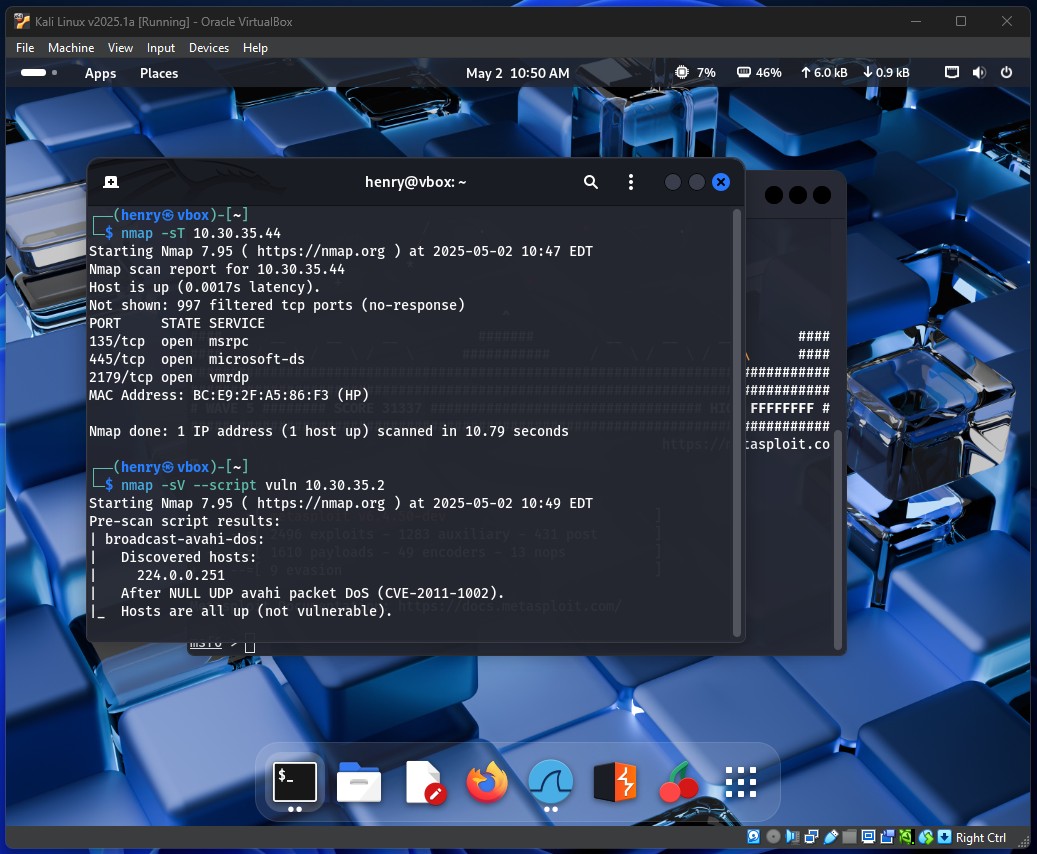Open the VirtualBox Machine menu
The image size is (1037, 854).
point(71,48)
